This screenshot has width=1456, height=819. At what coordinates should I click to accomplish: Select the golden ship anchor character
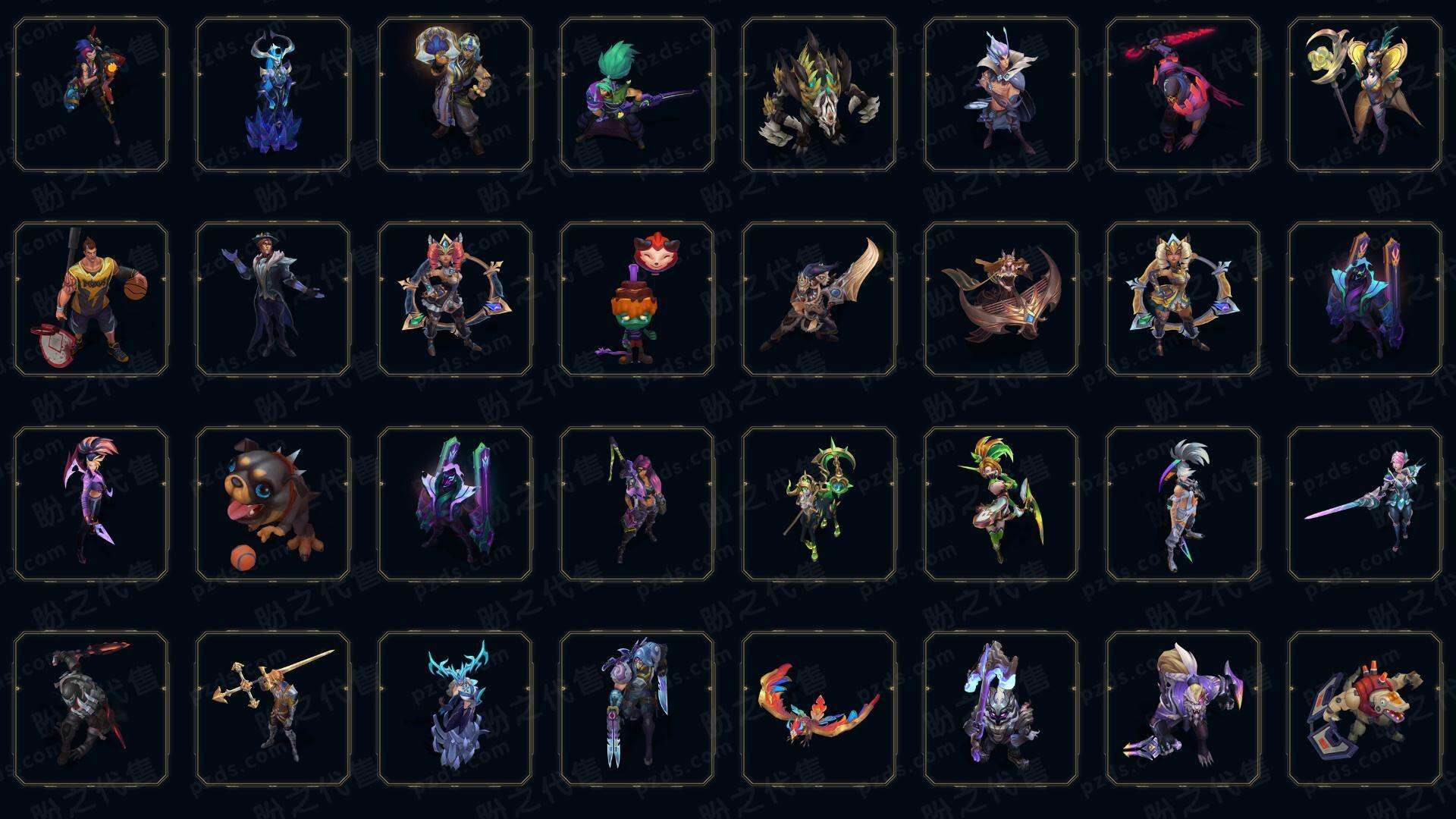[x=1001, y=300]
